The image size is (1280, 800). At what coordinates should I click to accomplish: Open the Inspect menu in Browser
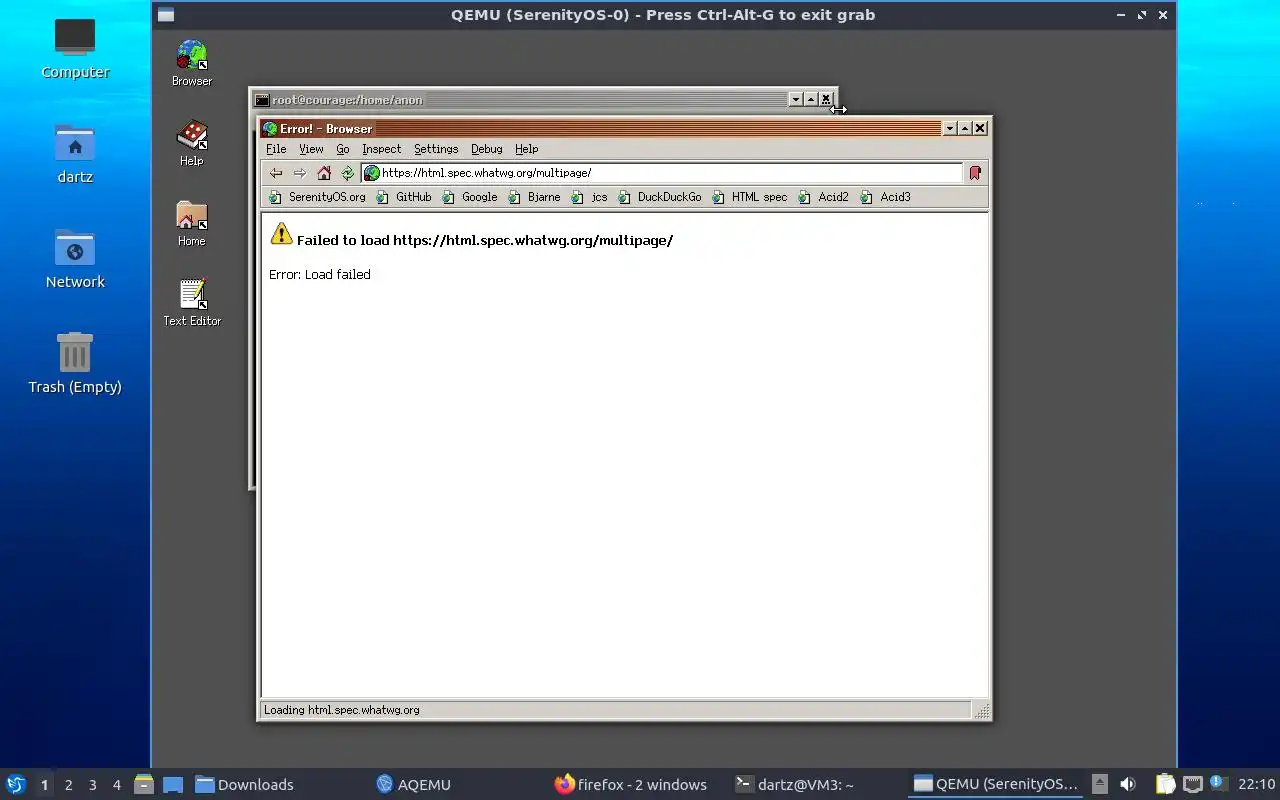pyautogui.click(x=381, y=149)
